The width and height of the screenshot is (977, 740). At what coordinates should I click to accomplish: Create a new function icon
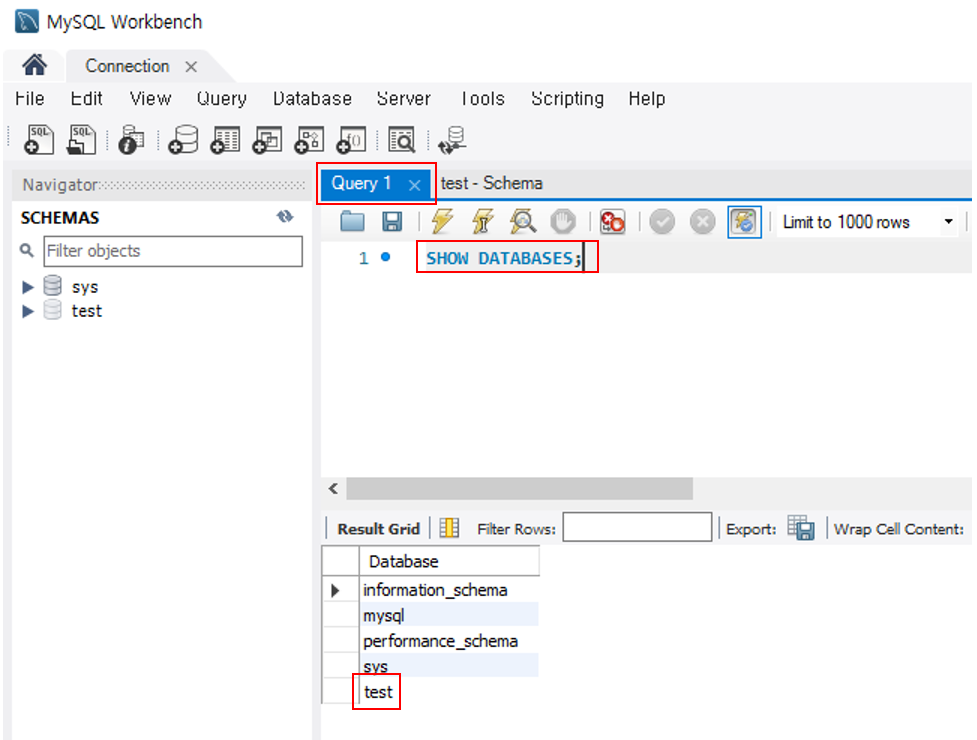[x=351, y=139]
